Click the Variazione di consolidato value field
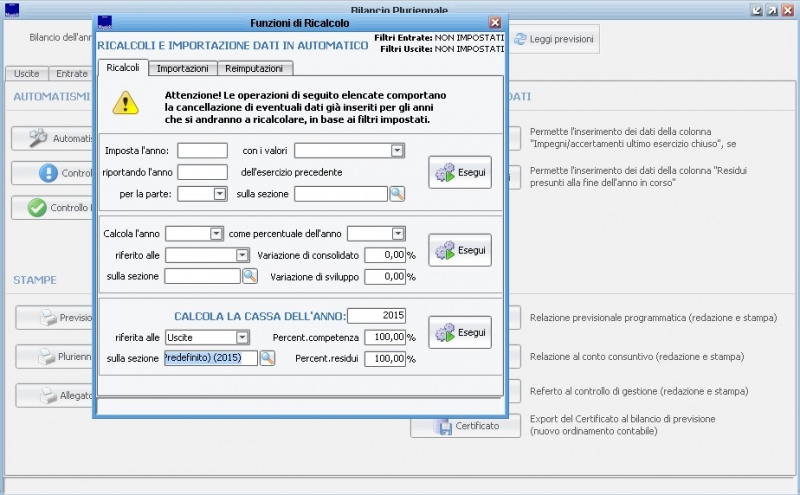Viewport: 800px width, 495px height. (385, 255)
